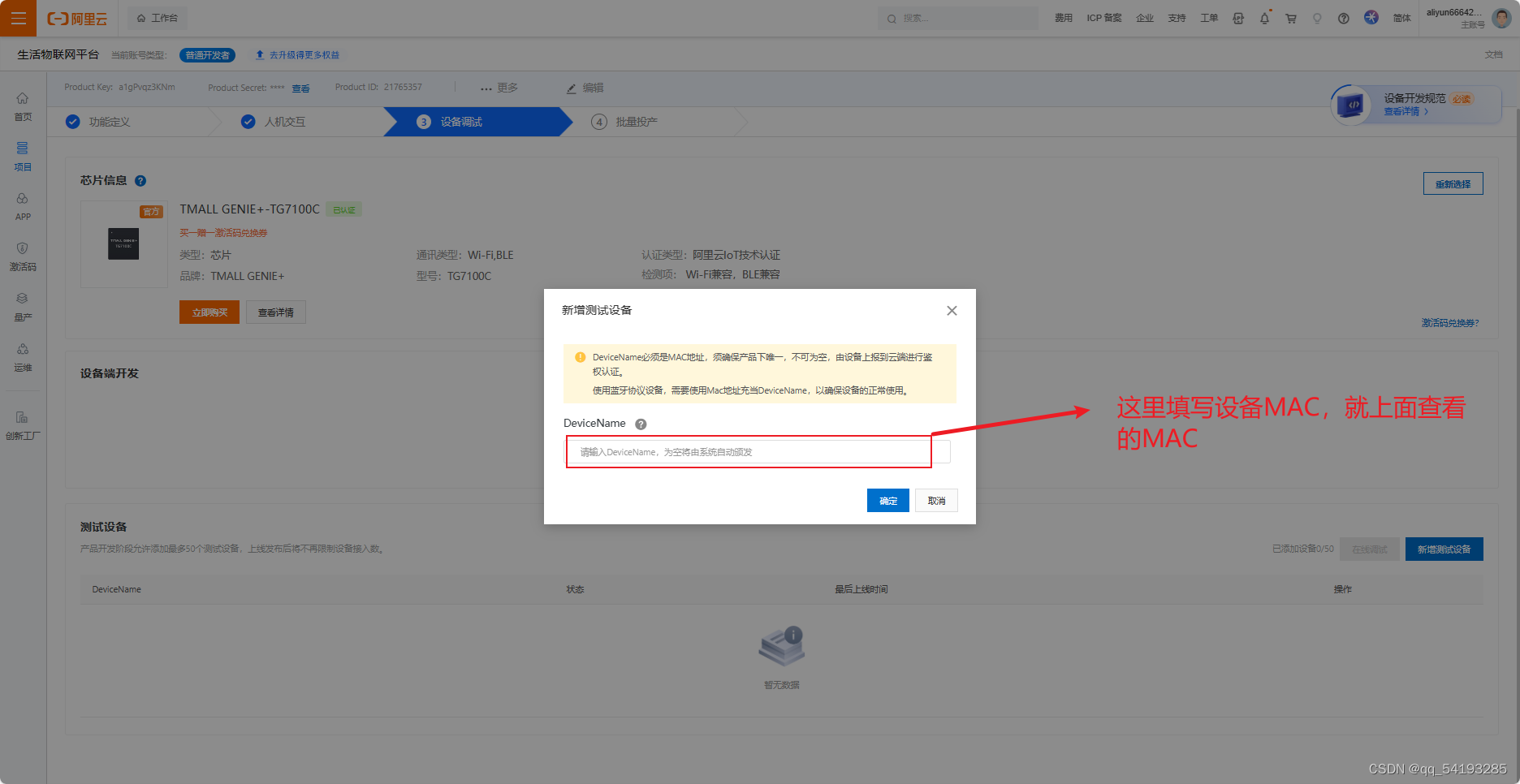Open 激活码 in sidebar
This screenshot has width=1520, height=784.
click(x=23, y=257)
